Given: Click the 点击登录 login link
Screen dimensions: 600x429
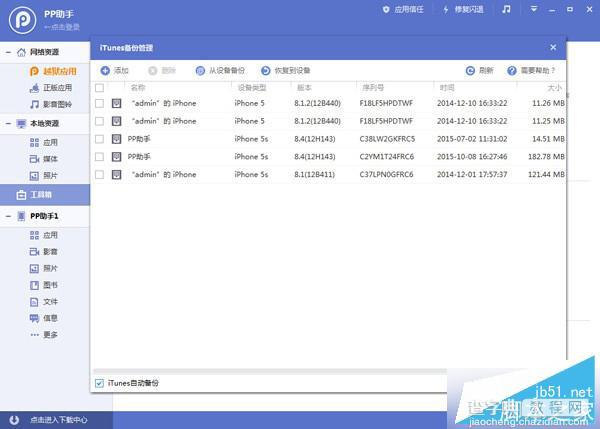Looking at the screenshot, I should [x=62, y=27].
